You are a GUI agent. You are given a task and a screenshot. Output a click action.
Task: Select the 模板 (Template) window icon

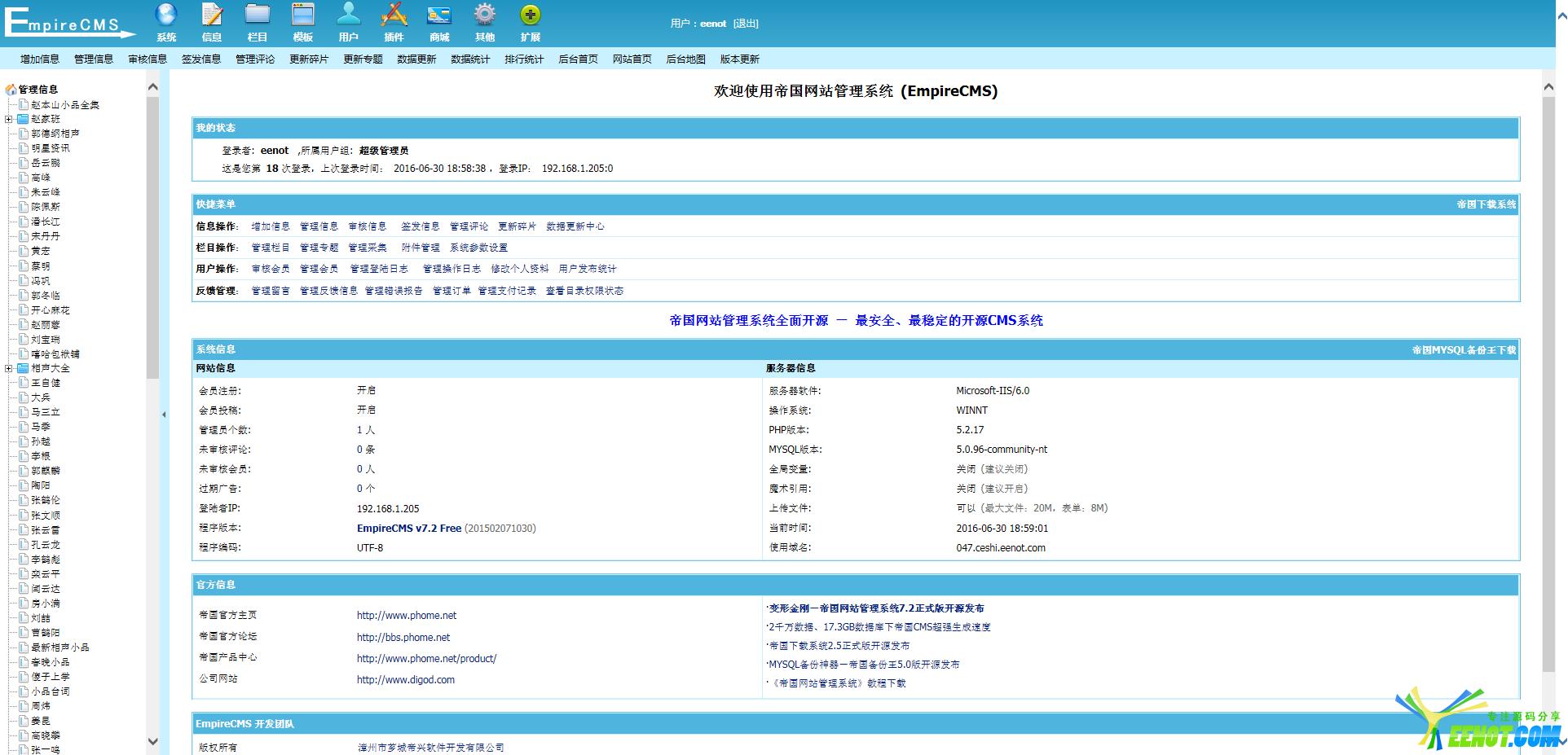point(303,15)
